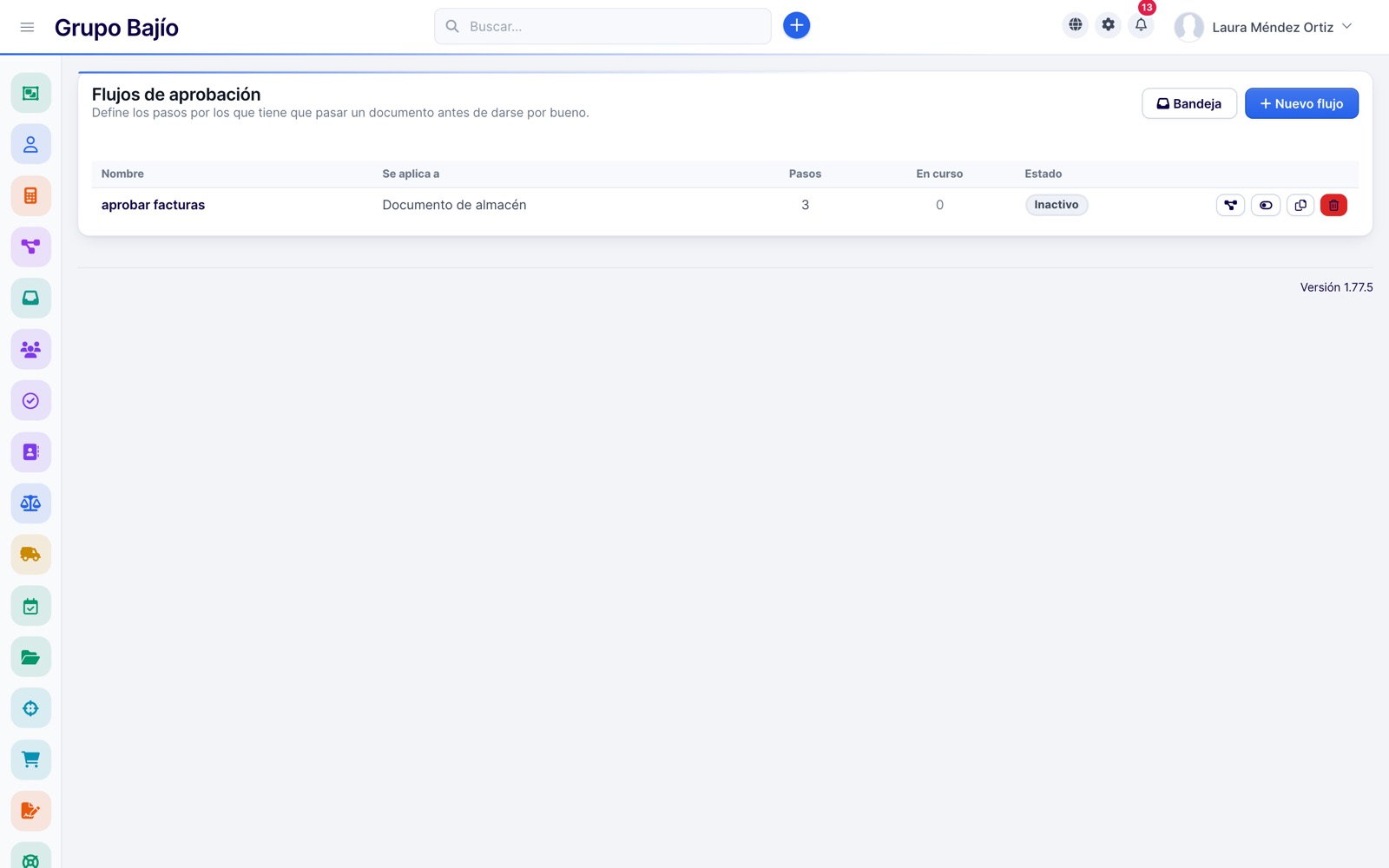The width and height of the screenshot is (1389, 868).
Task: Open the balance scale sidebar icon
Action: [30, 503]
